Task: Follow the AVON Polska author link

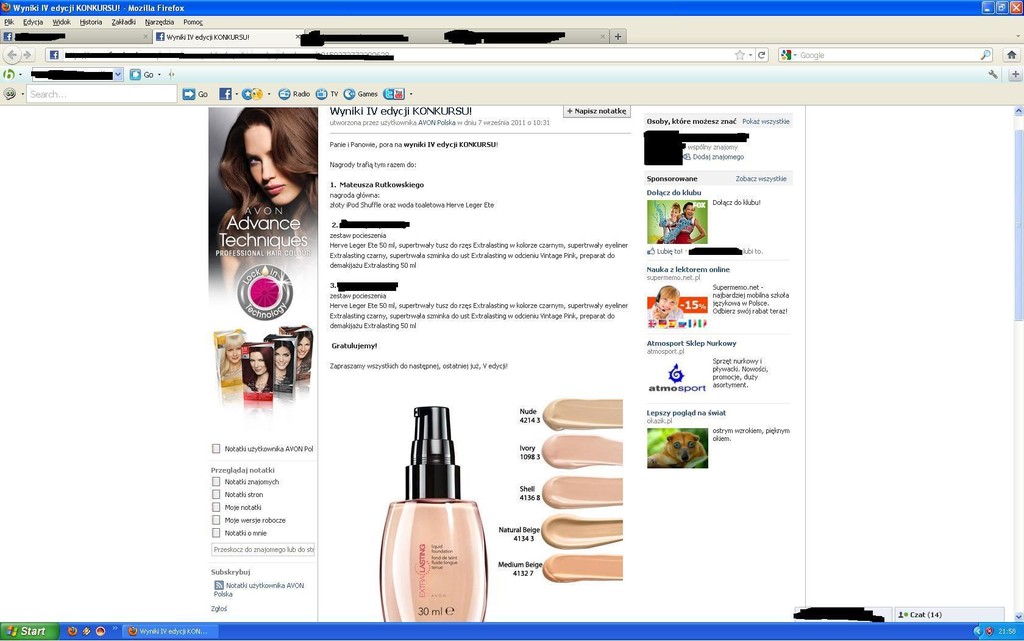Action: (x=437, y=123)
